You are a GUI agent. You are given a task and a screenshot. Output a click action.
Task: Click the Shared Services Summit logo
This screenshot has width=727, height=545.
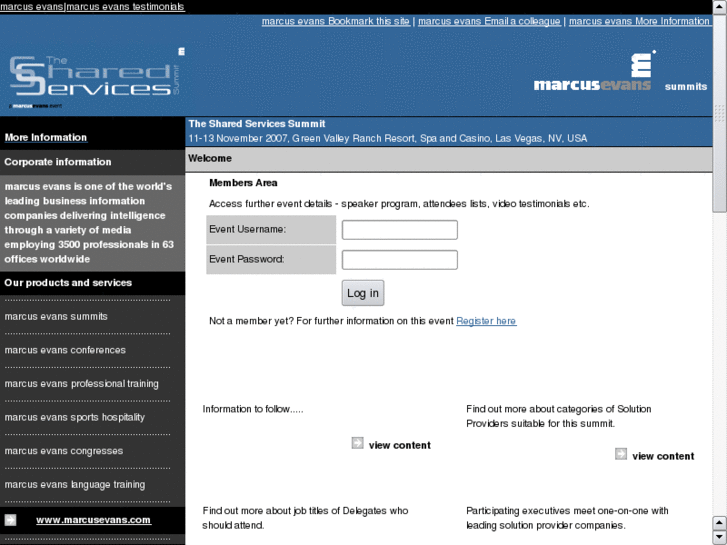[x=96, y=78]
